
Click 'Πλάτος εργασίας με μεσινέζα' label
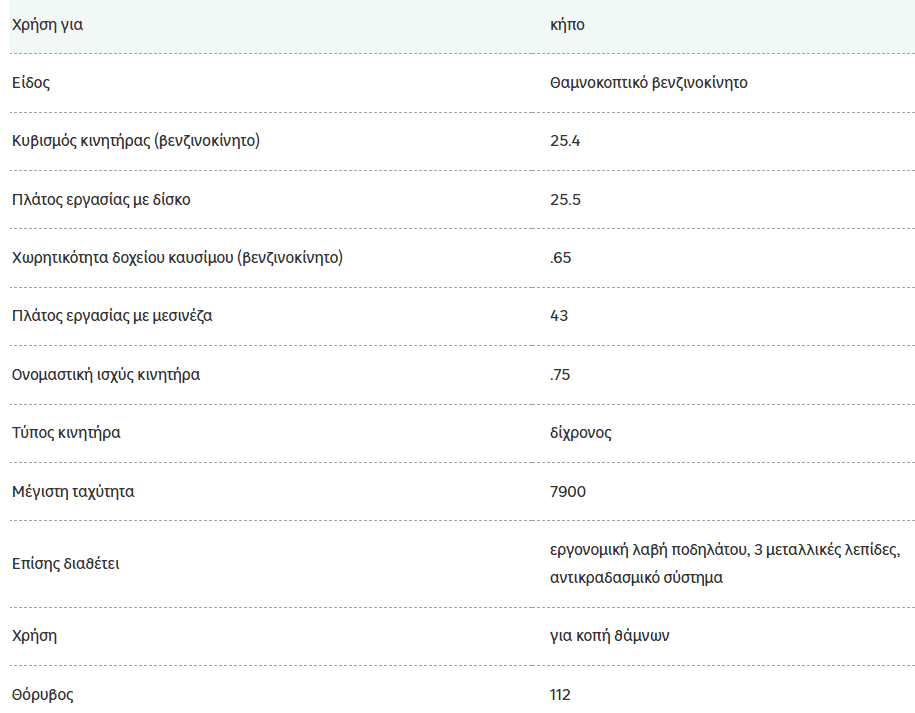point(112,316)
